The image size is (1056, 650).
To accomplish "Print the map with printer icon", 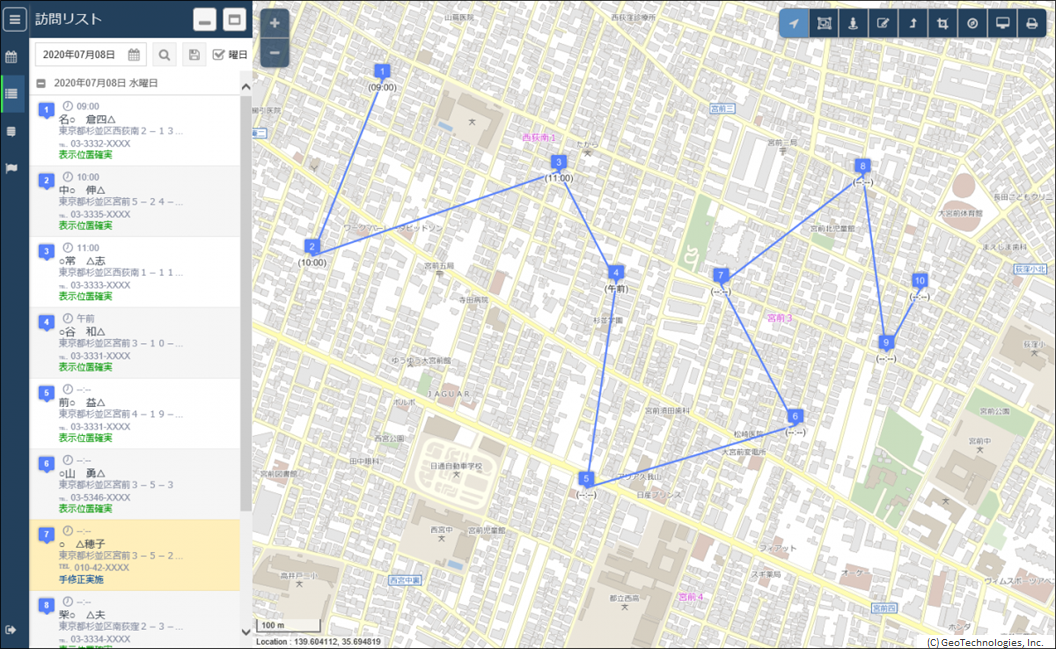I will click(x=1032, y=23).
